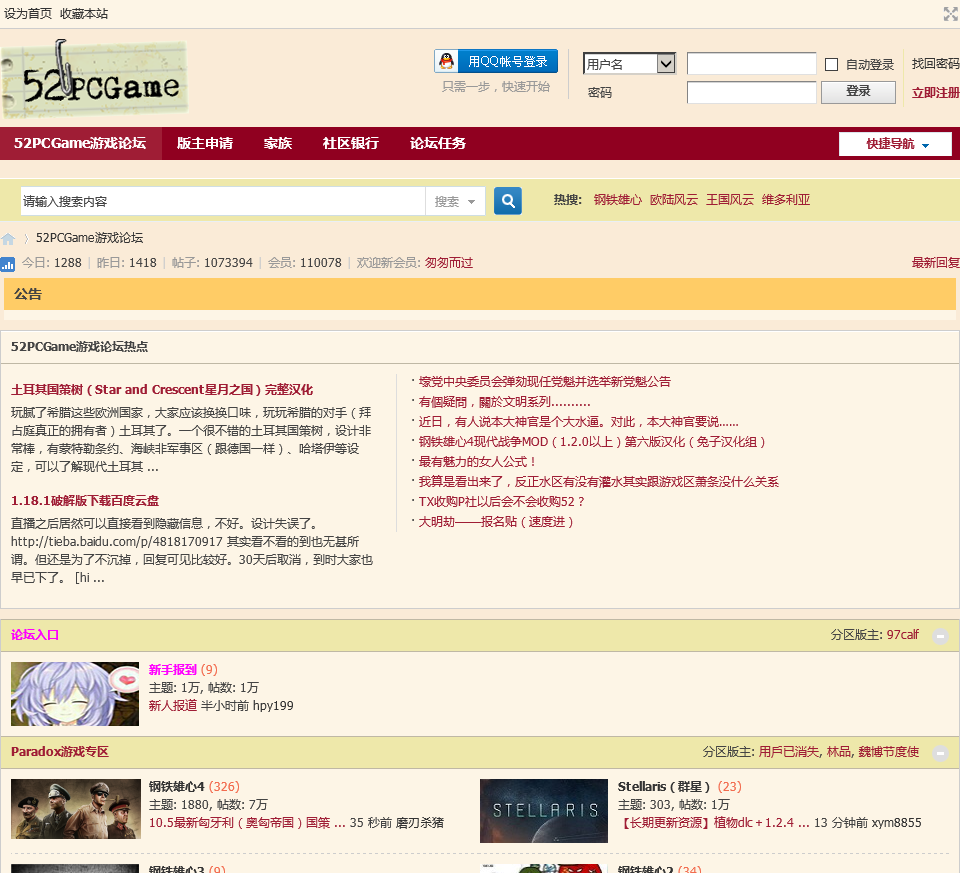960x873 pixels.
Task: Click hot search term 王国风云
Action: [x=730, y=200]
